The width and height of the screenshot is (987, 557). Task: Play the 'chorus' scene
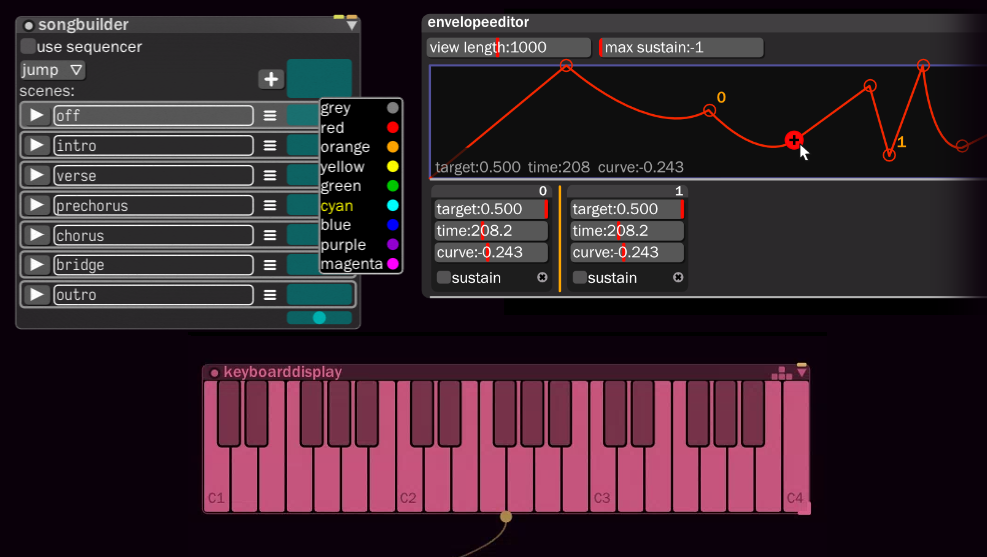37,235
